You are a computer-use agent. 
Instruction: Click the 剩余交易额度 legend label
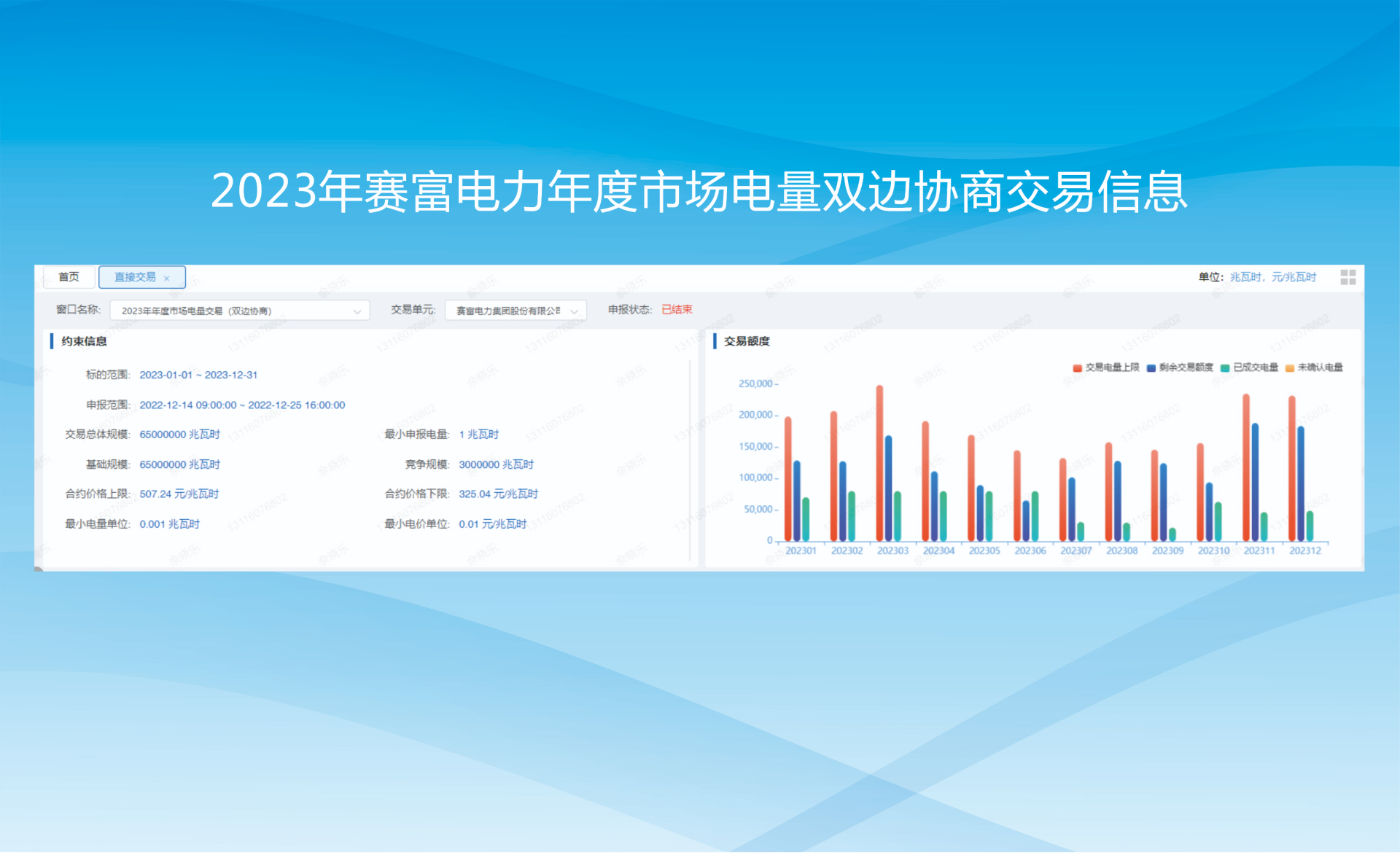pyautogui.click(x=1186, y=367)
